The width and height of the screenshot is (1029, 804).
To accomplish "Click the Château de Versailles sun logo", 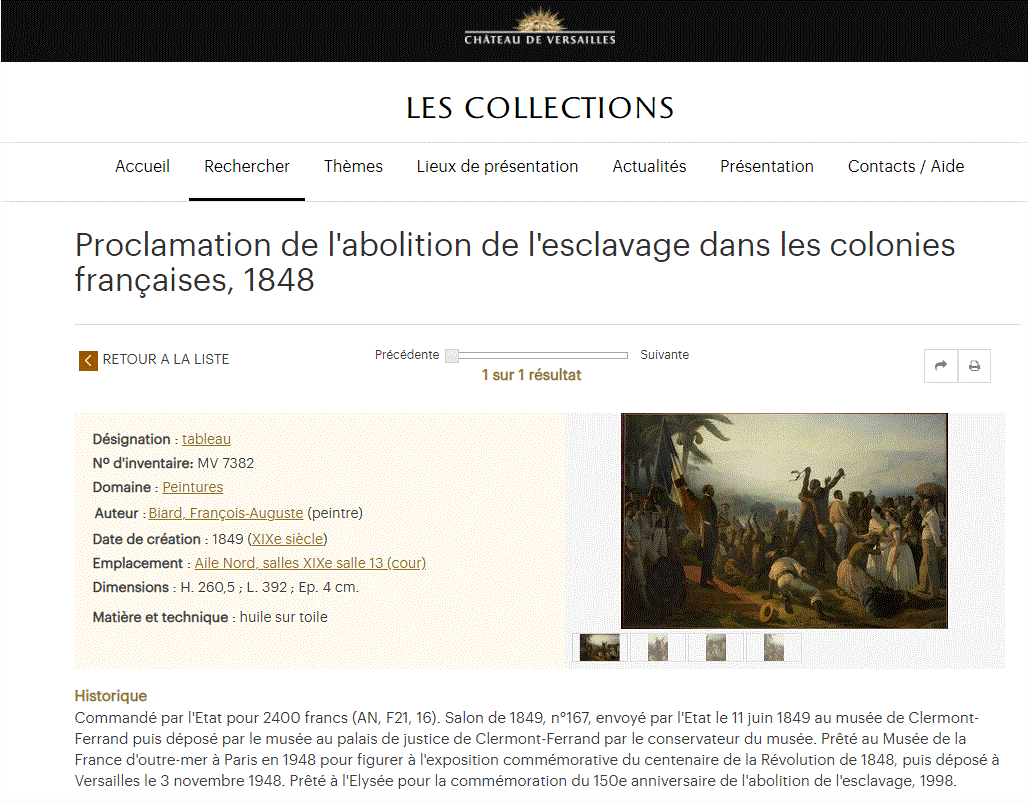I will (x=539, y=26).
